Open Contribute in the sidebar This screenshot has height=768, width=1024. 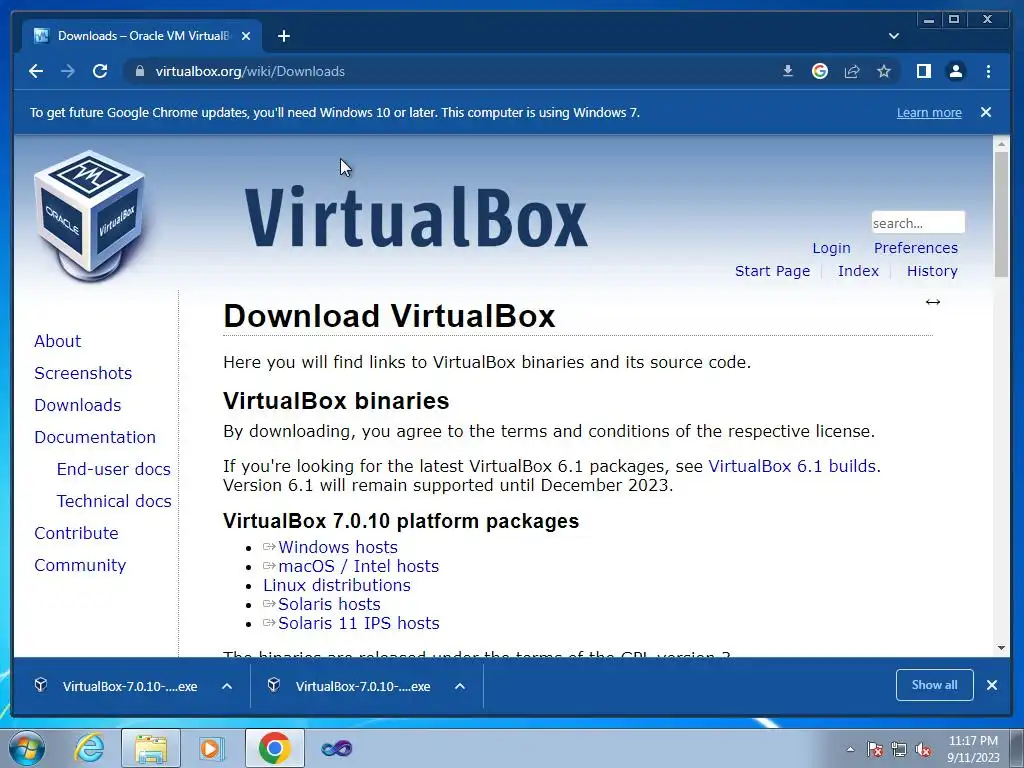(x=76, y=533)
